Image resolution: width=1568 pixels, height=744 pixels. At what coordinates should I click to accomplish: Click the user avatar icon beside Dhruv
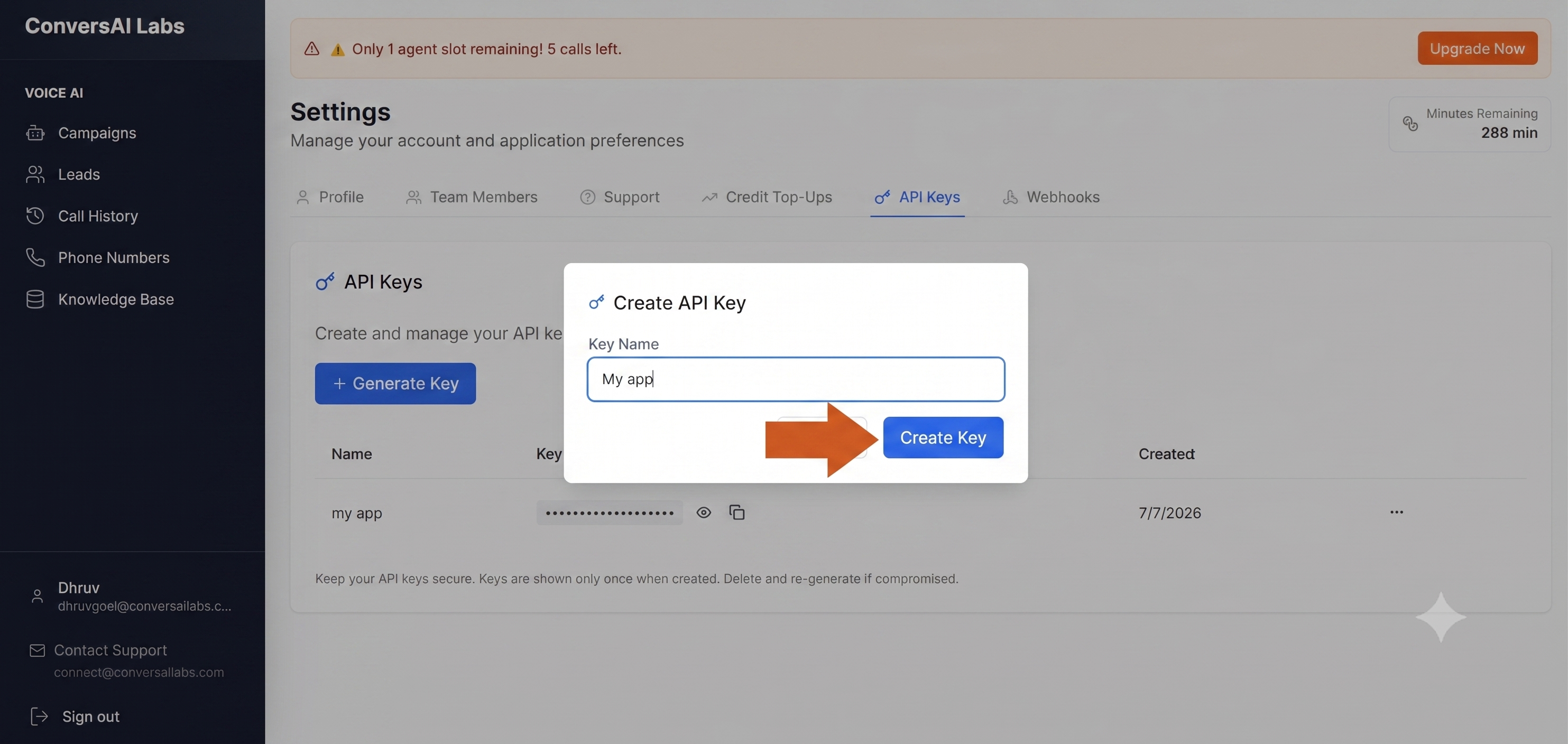37,596
